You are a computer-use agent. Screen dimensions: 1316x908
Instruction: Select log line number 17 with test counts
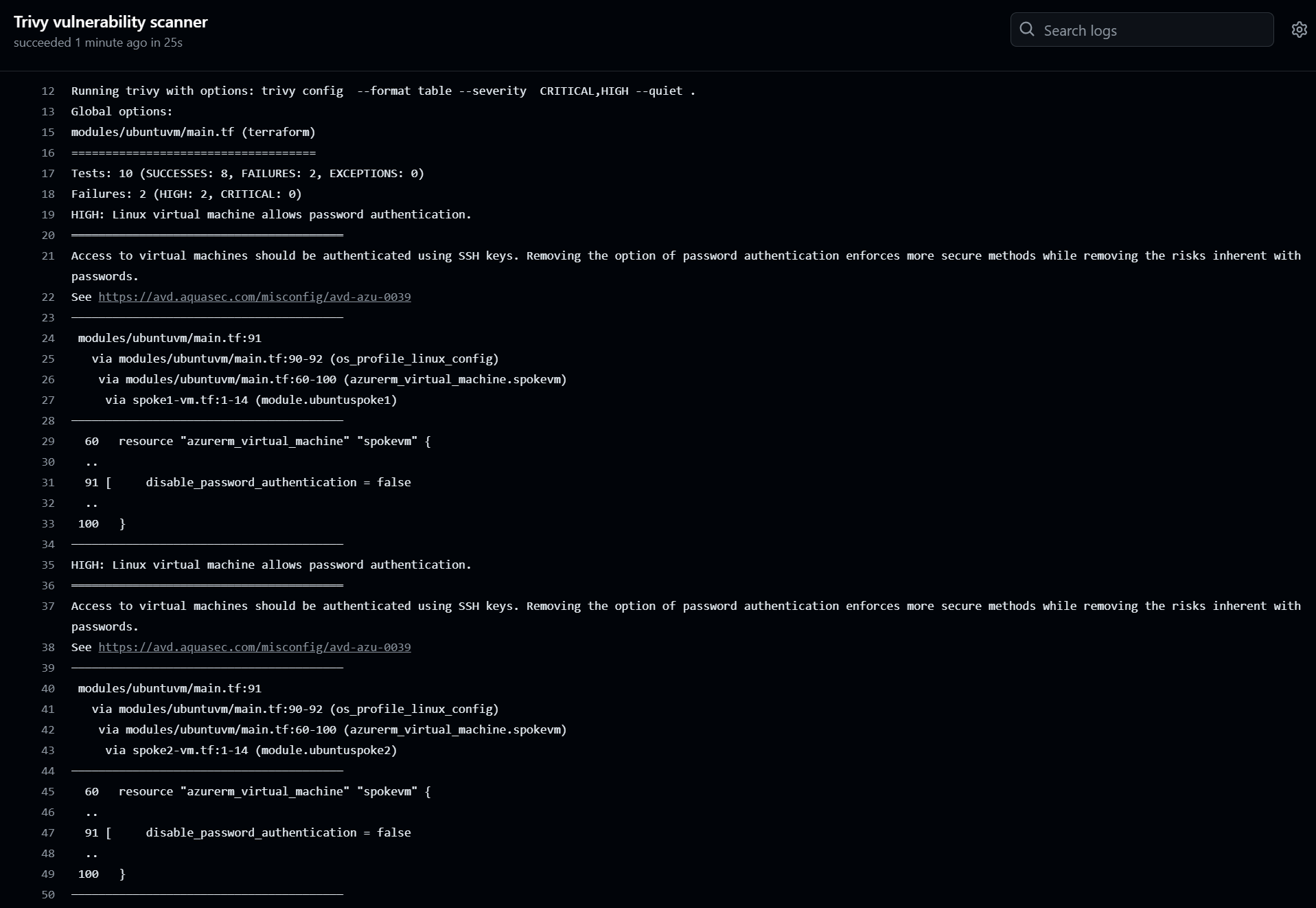[x=48, y=173]
